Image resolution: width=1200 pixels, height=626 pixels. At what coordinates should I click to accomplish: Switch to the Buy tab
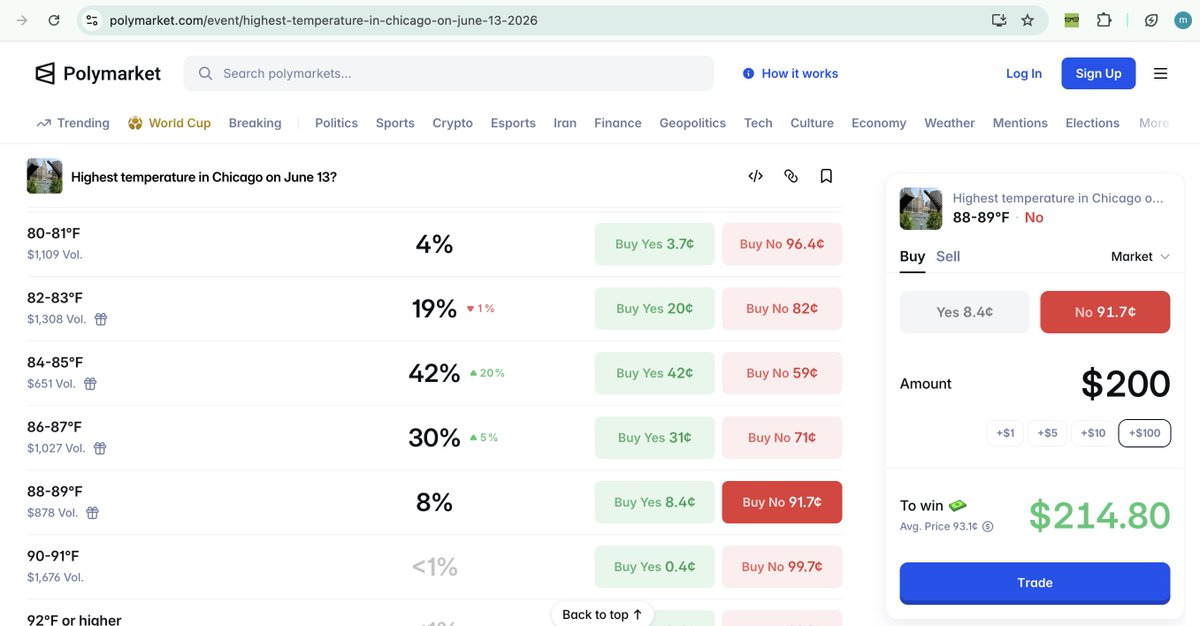click(912, 257)
